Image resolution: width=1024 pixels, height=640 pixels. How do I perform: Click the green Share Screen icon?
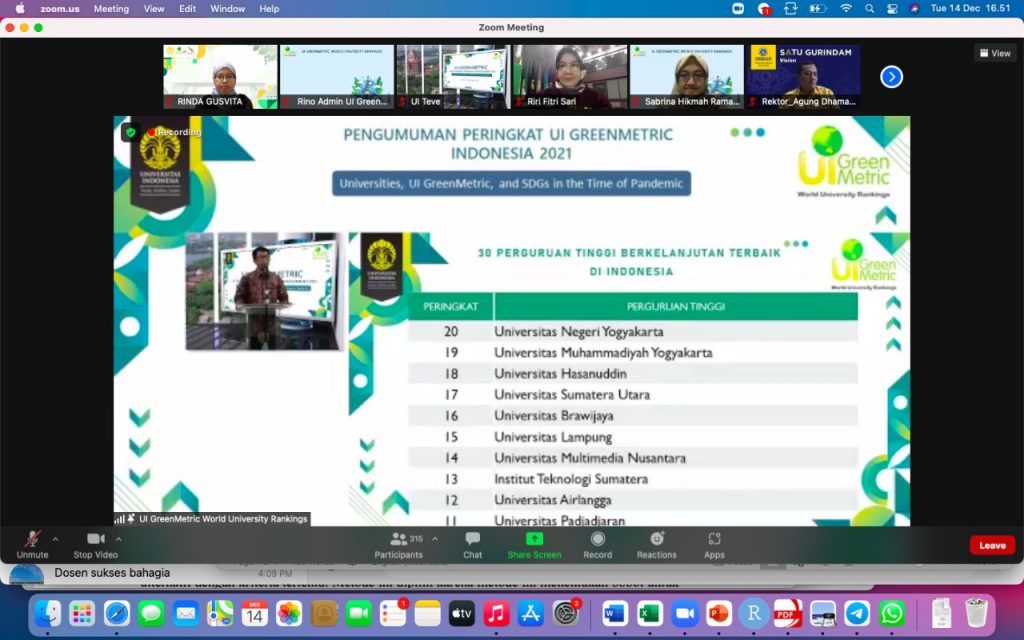[x=534, y=538]
